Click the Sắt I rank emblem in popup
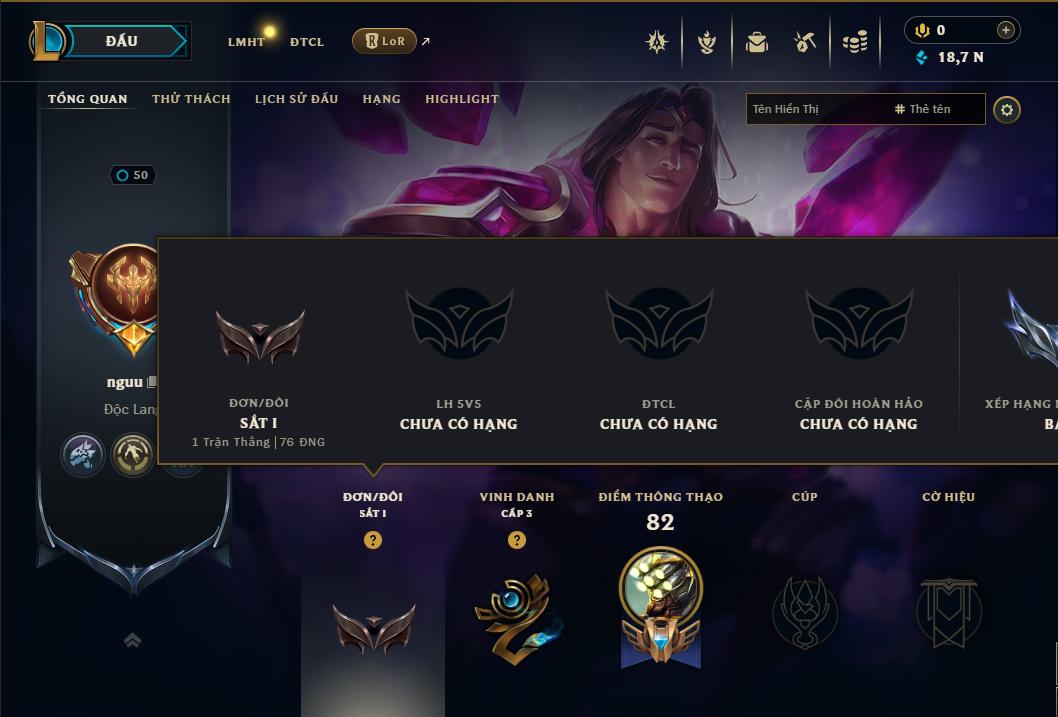Image resolution: width=1058 pixels, height=717 pixels. [x=260, y=335]
